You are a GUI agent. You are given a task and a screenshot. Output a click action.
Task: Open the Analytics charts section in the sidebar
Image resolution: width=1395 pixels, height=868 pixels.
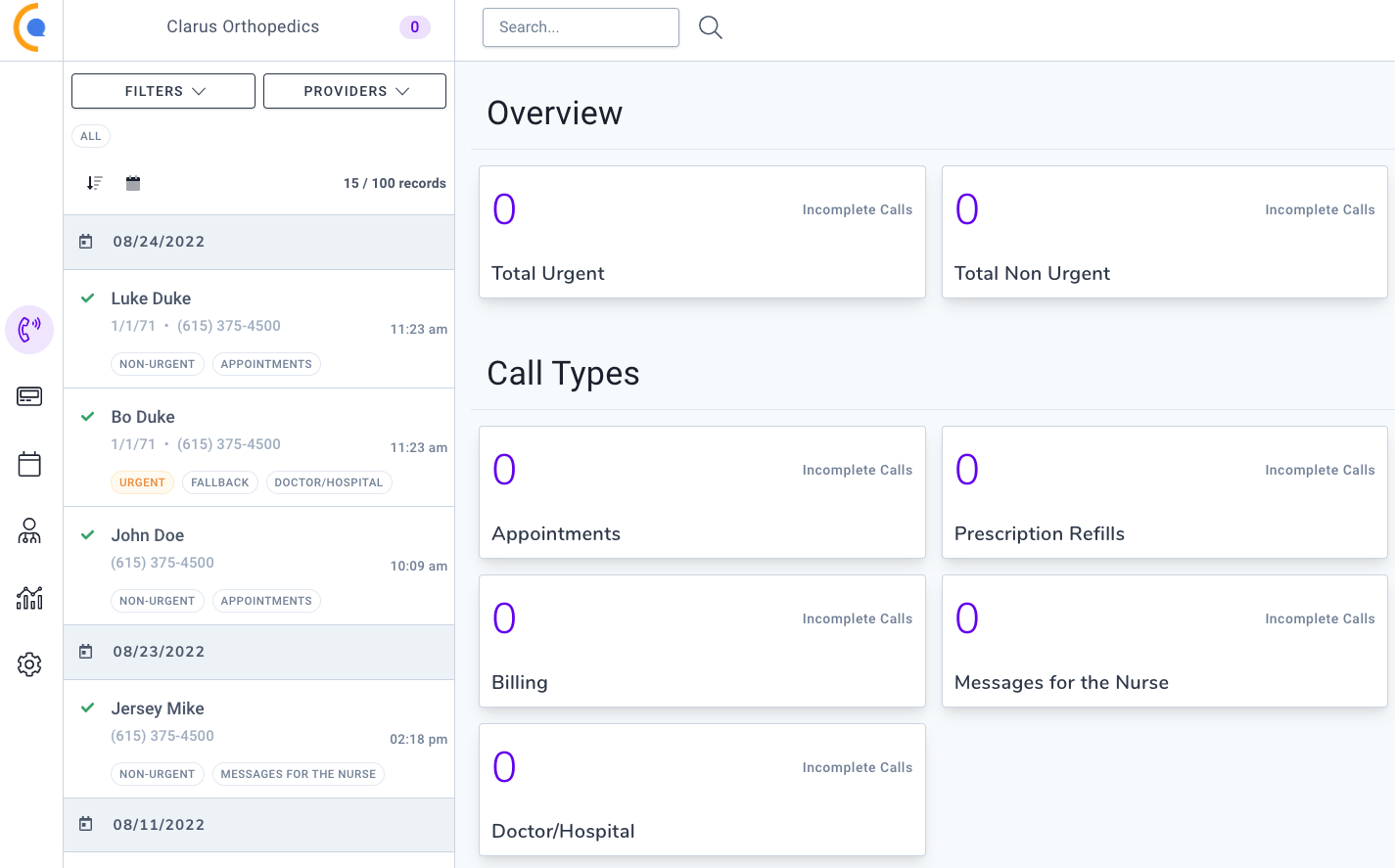click(x=29, y=597)
